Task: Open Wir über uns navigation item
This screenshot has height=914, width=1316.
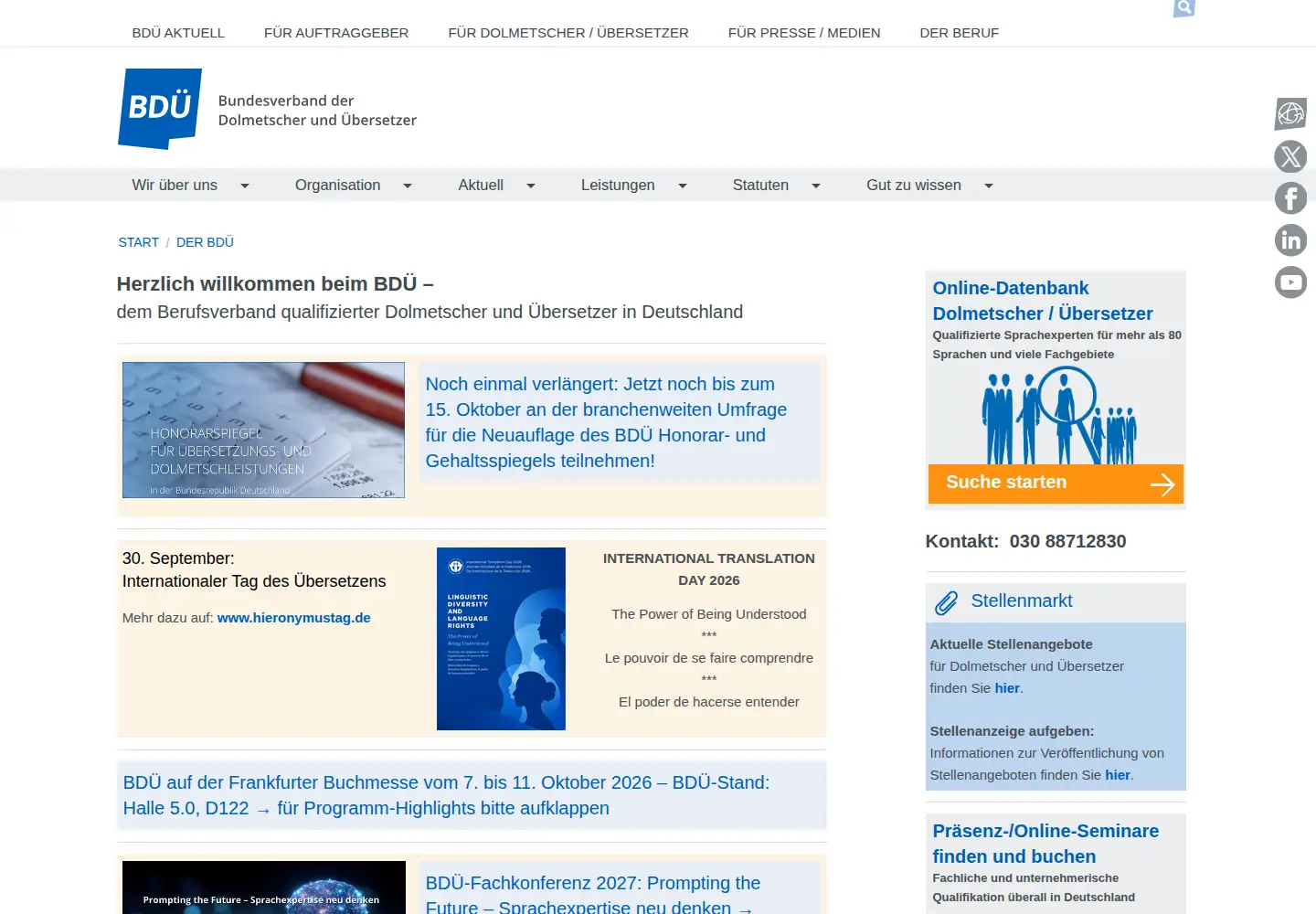Action: 175,186
